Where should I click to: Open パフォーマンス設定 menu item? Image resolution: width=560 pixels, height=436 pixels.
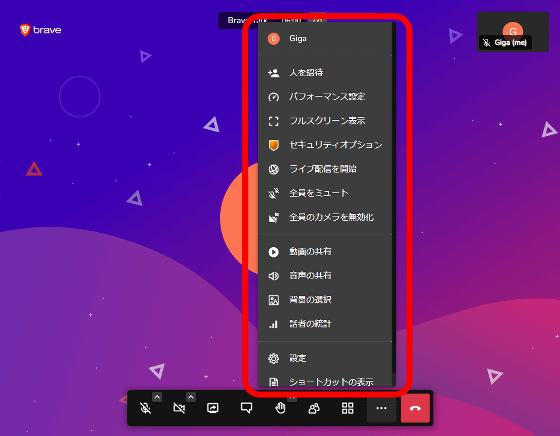point(325,97)
